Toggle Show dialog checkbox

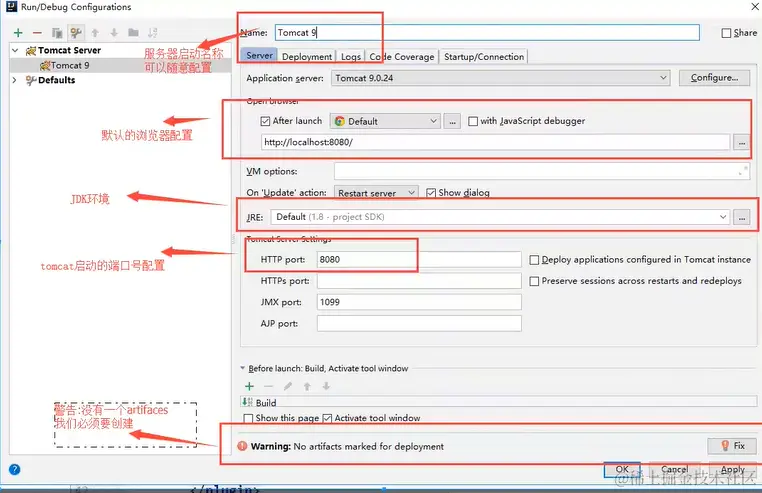pos(431,193)
